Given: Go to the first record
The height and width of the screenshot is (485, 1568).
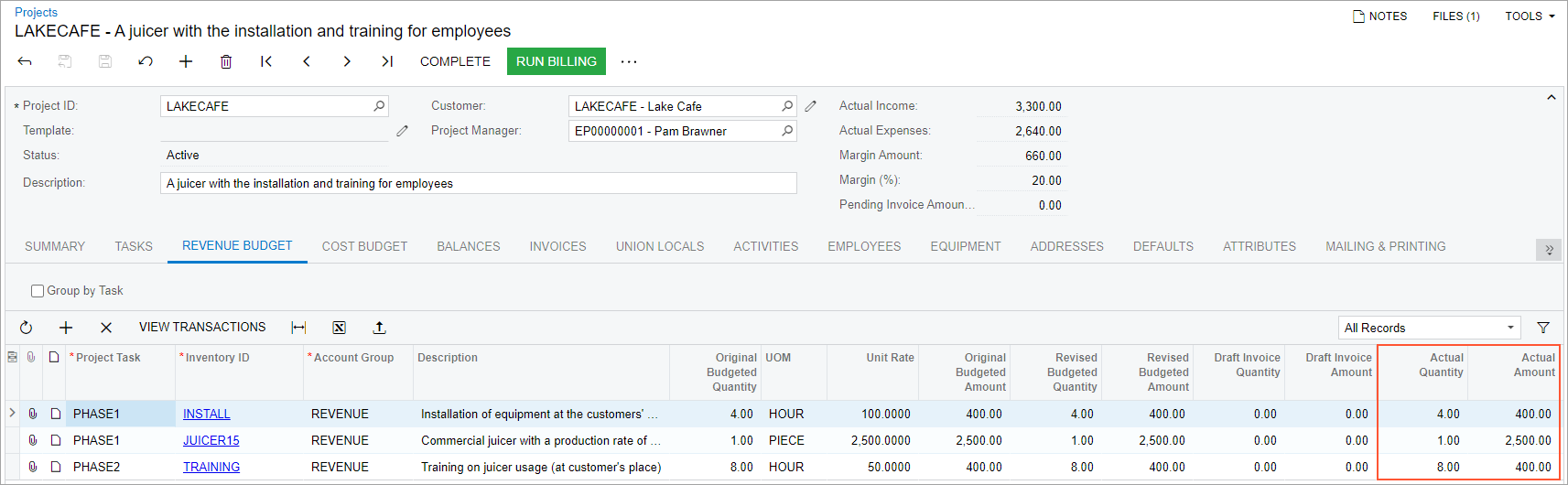Looking at the screenshot, I should [x=266, y=61].
